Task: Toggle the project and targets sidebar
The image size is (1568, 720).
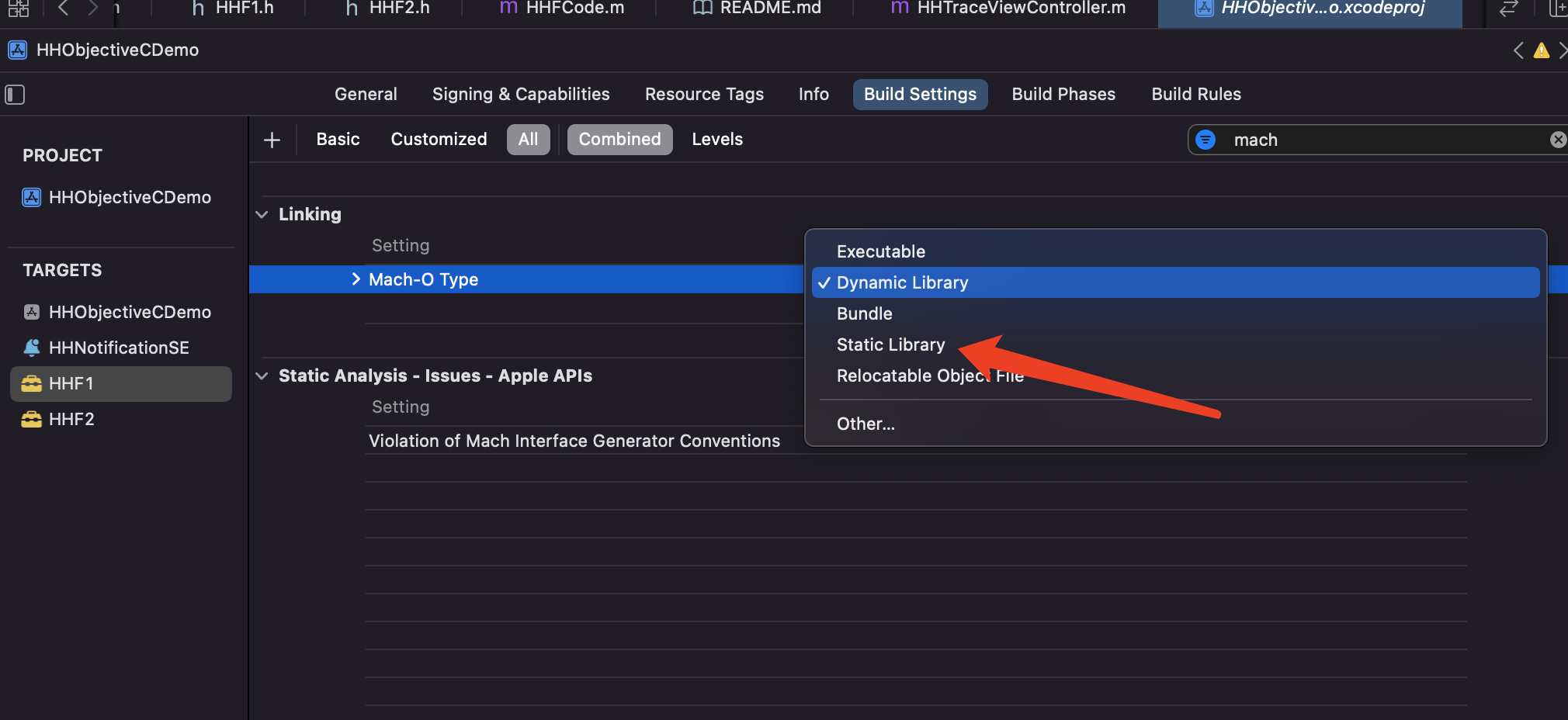Action: point(15,95)
